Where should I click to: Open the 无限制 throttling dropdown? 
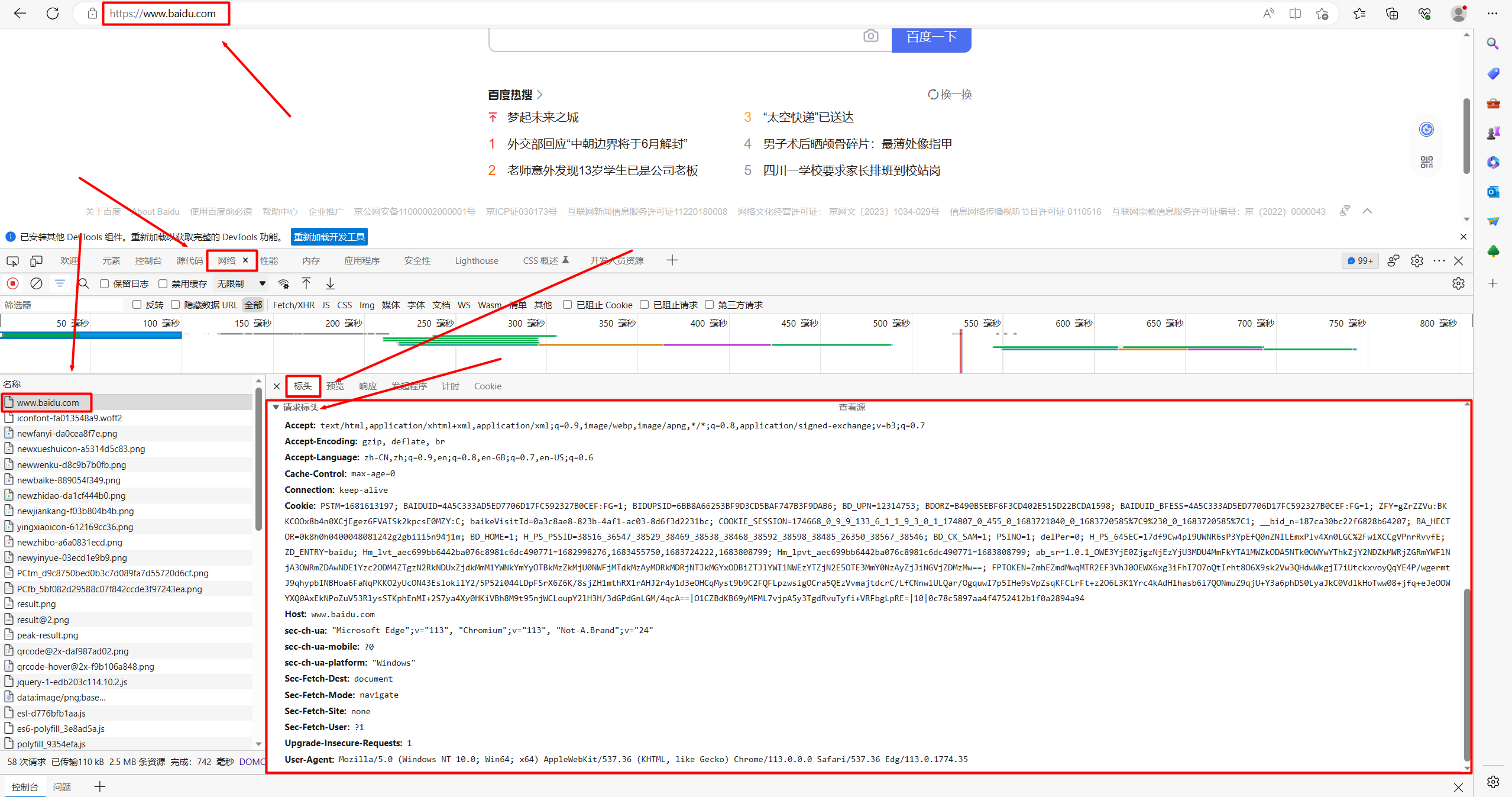point(241,284)
